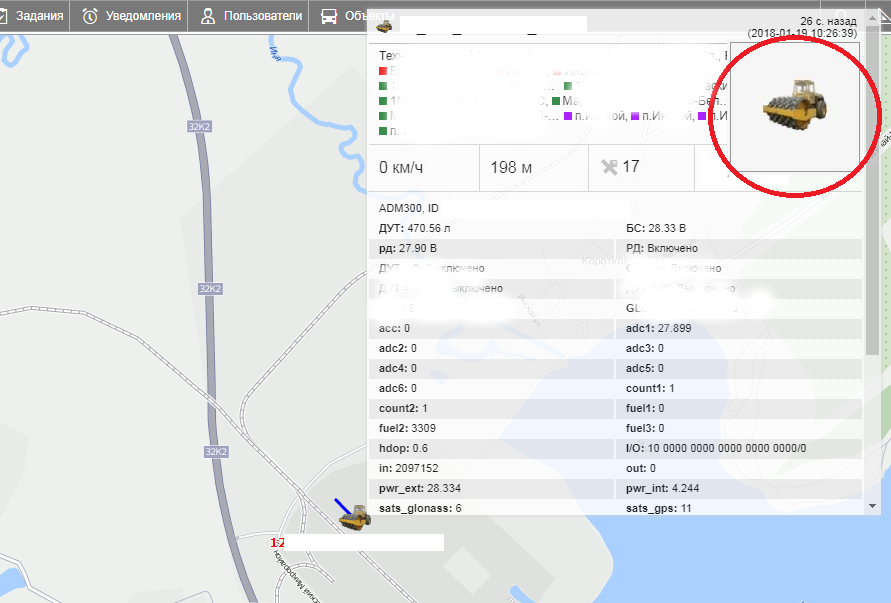Click the small roller icon in popup header
Screen dimensions: 891x603
click(383, 25)
